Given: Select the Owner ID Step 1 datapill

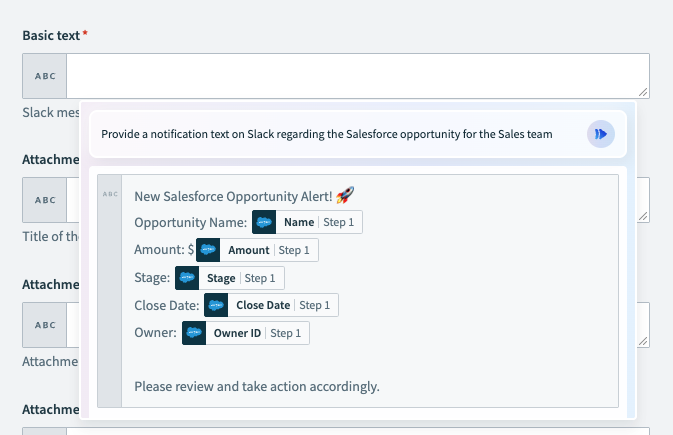Looking at the screenshot, I should click(x=246, y=333).
